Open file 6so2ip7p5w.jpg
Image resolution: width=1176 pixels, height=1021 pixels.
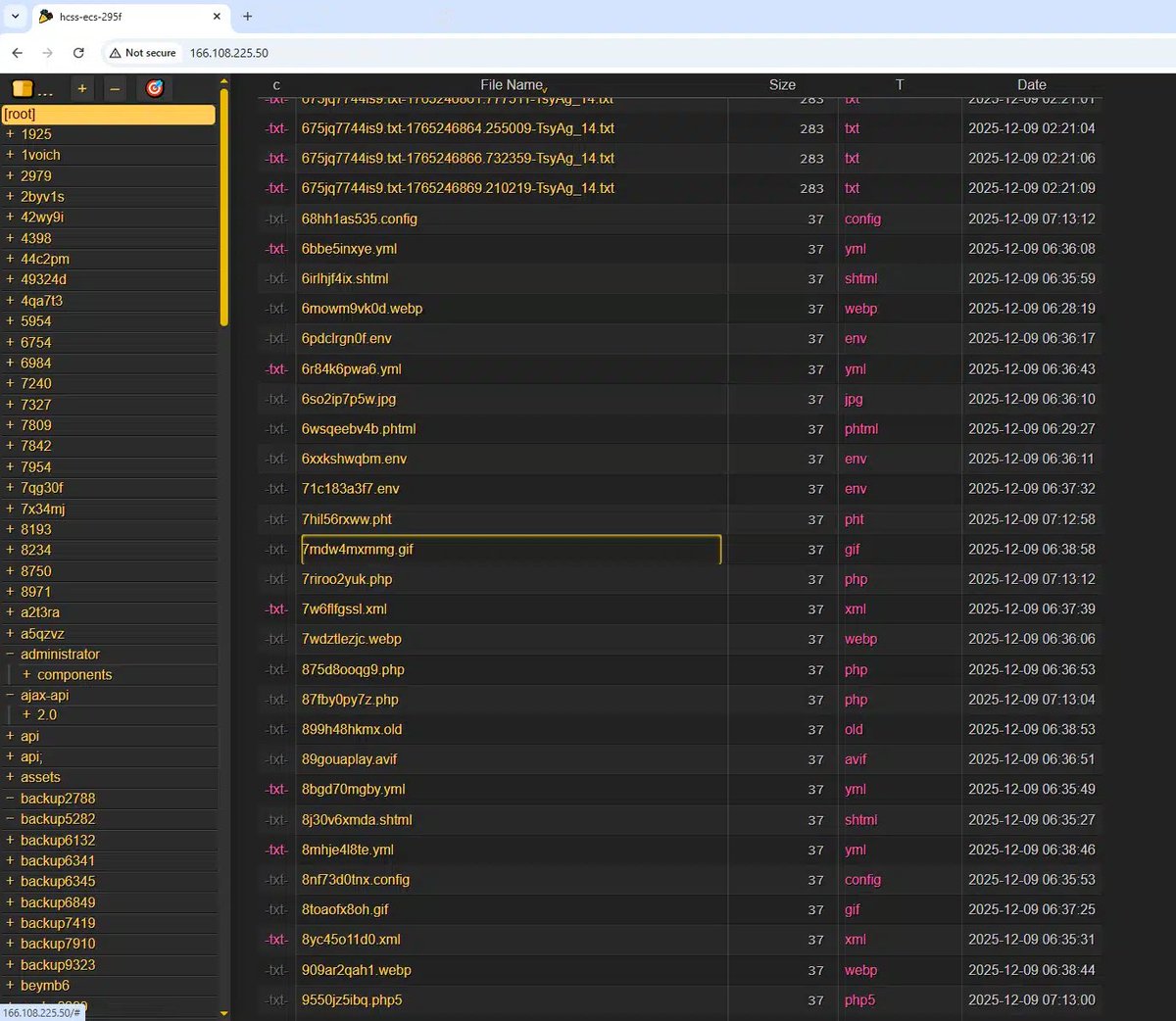tap(349, 399)
